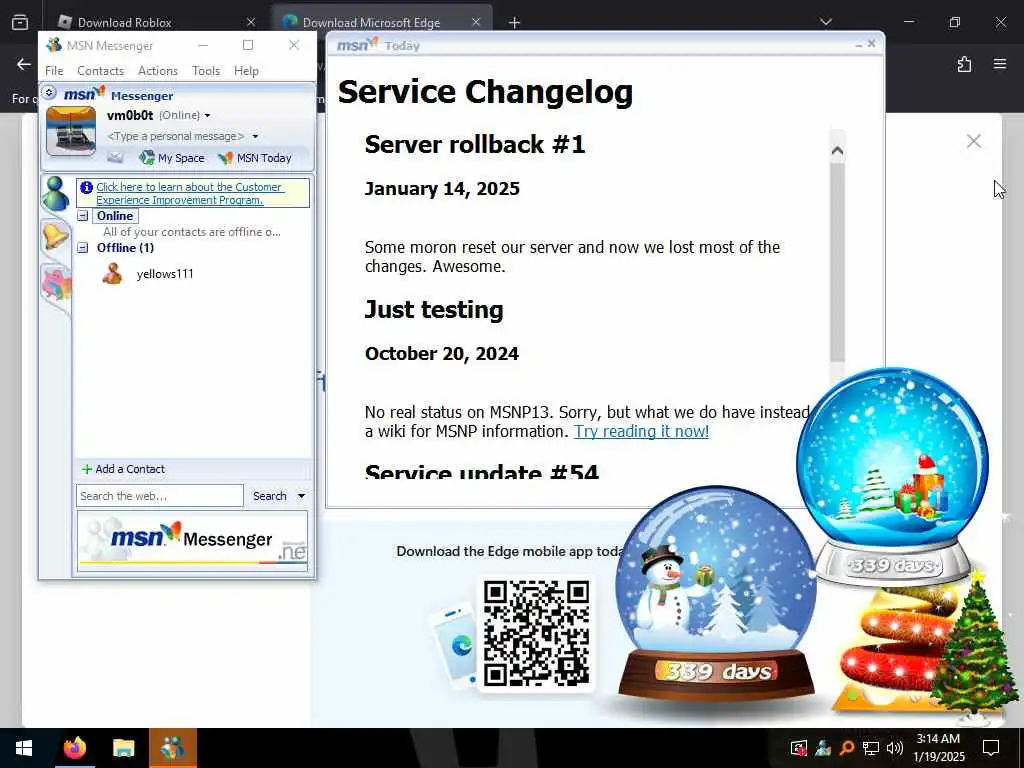Close the Edge download popup with X
This screenshot has width=1024, height=768.
[x=974, y=141]
